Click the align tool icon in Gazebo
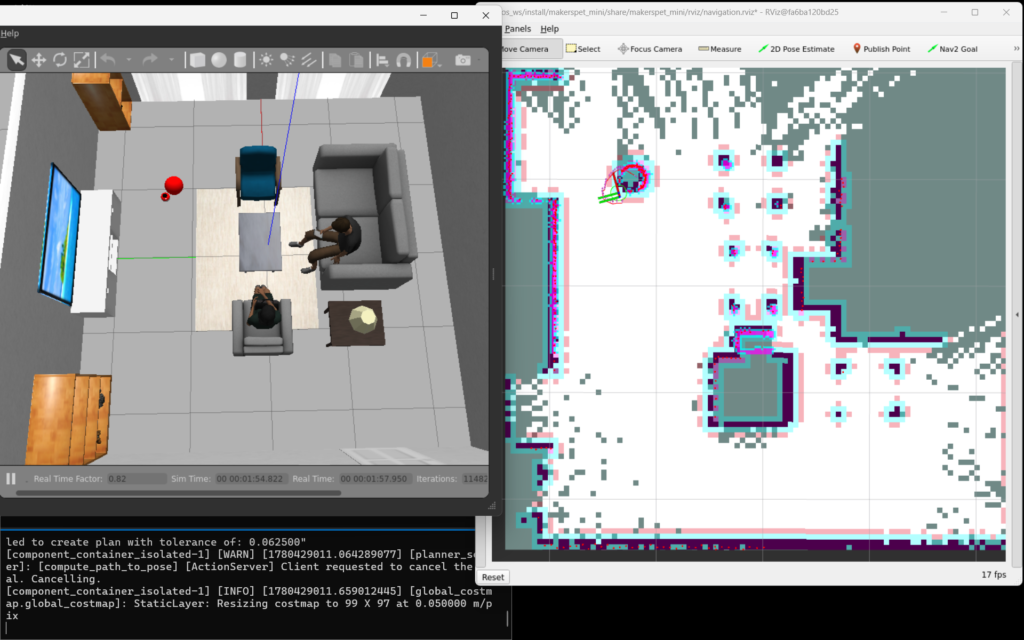The image size is (1024, 640). pos(383,60)
